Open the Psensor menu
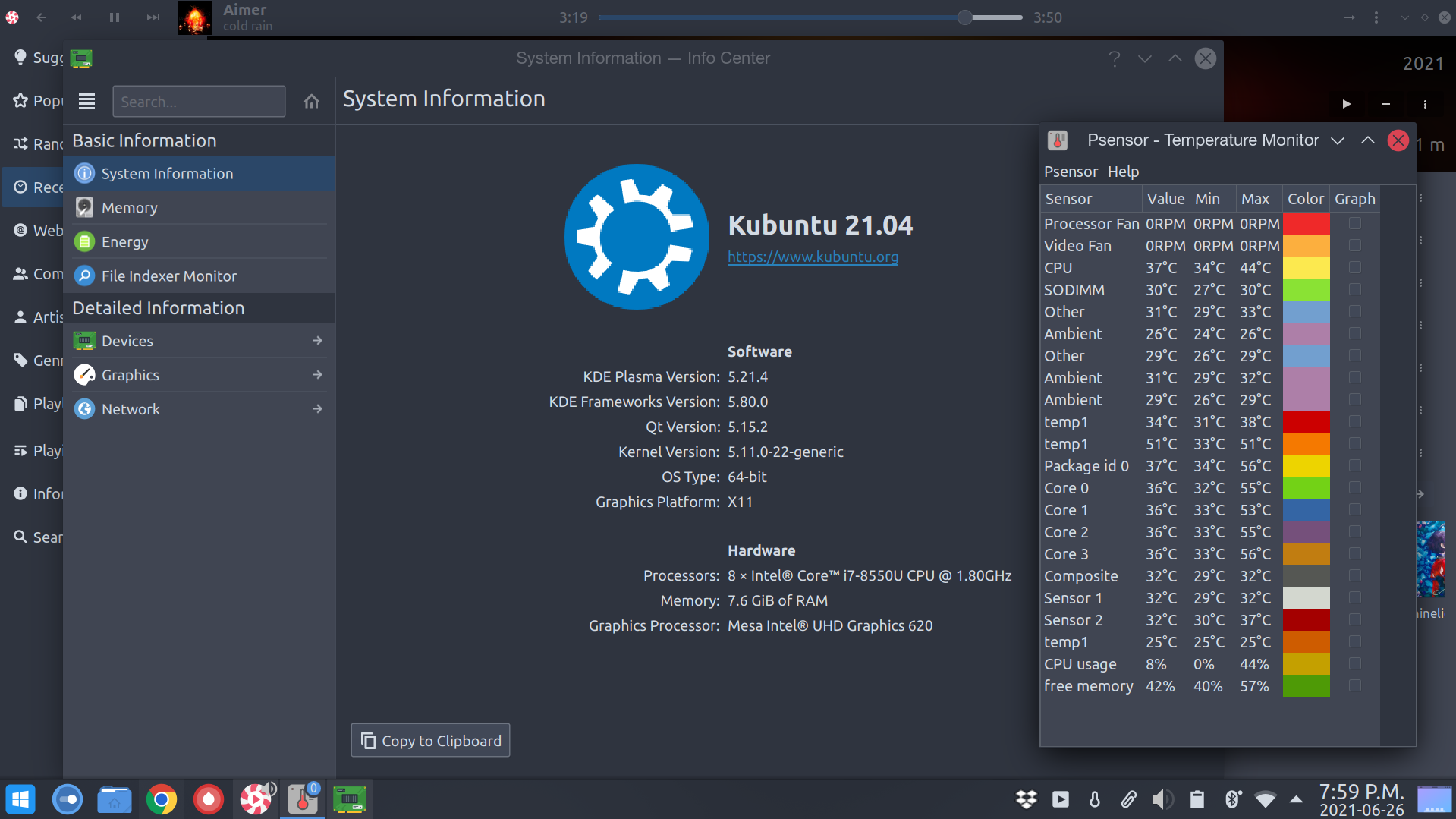The width and height of the screenshot is (1456, 819). pos(1071,172)
